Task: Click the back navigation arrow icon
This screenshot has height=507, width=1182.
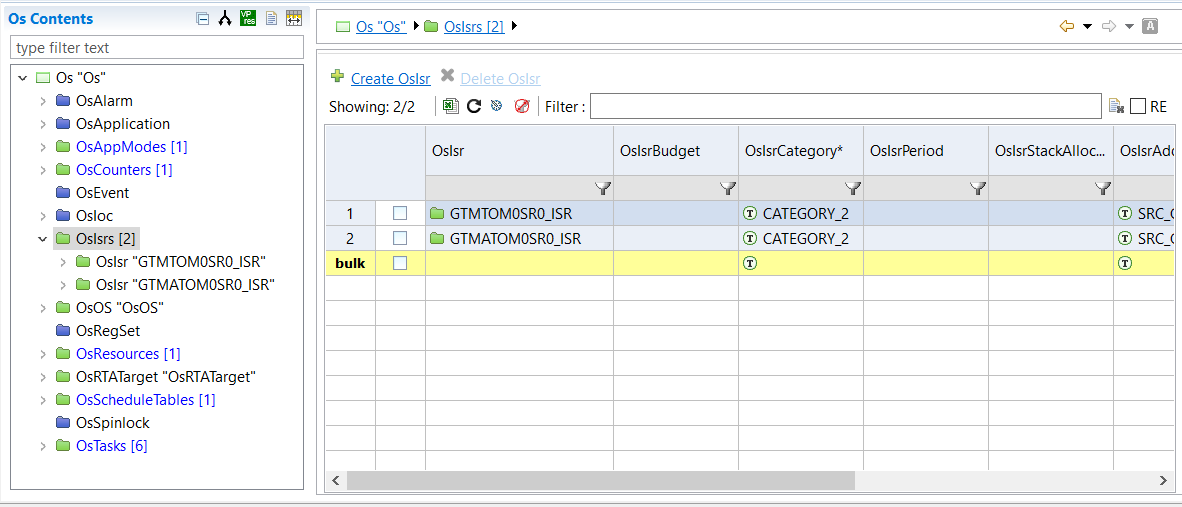Action: (1067, 26)
